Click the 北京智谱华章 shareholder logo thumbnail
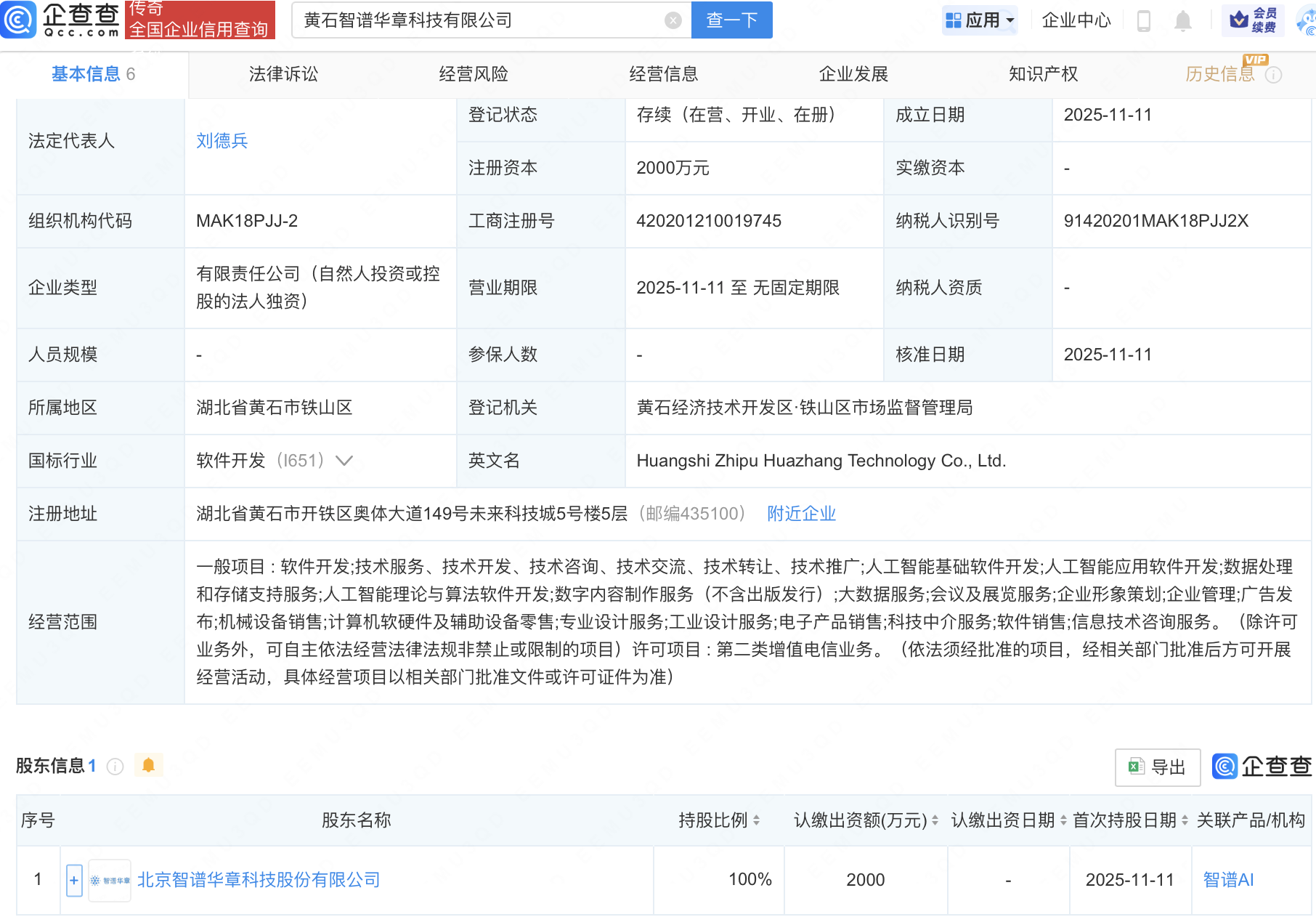Image resolution: width=1316 pixels, height=917 pixels. pos(110,881)
